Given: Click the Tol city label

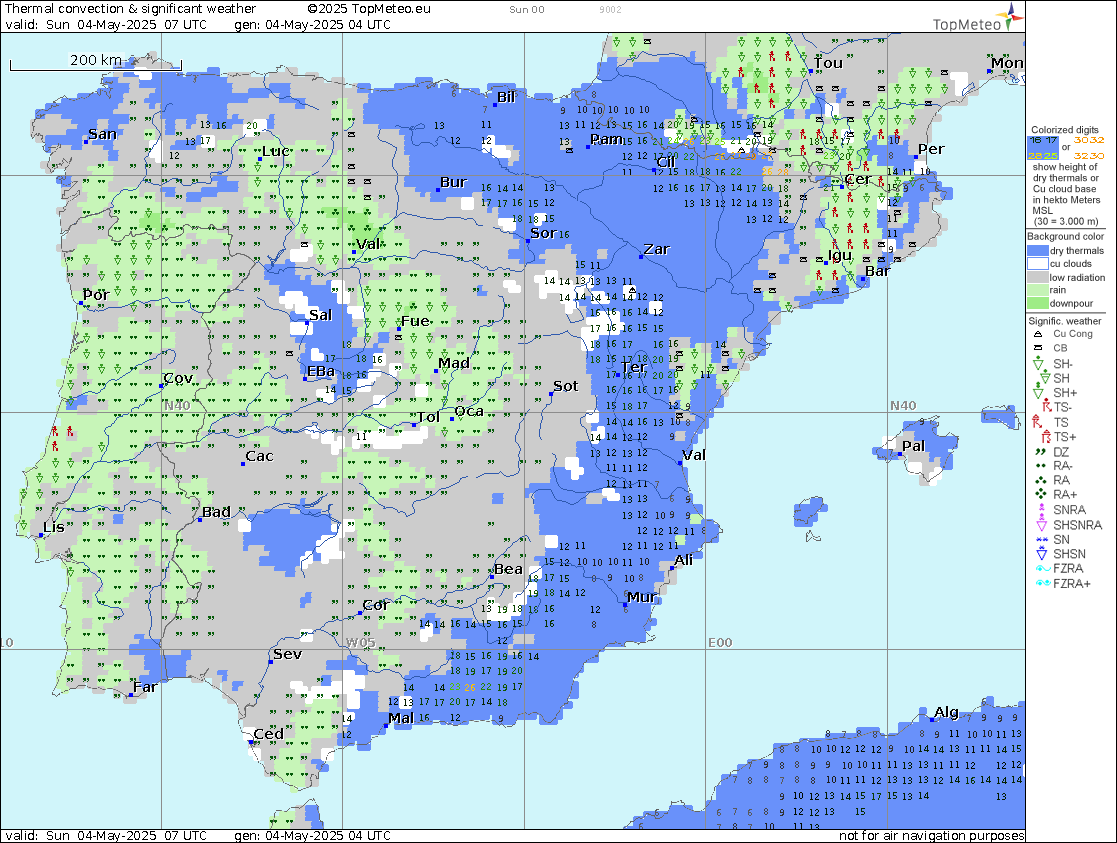Looking at the screenshot, I should pyautogui.click(x=428, y=418).
